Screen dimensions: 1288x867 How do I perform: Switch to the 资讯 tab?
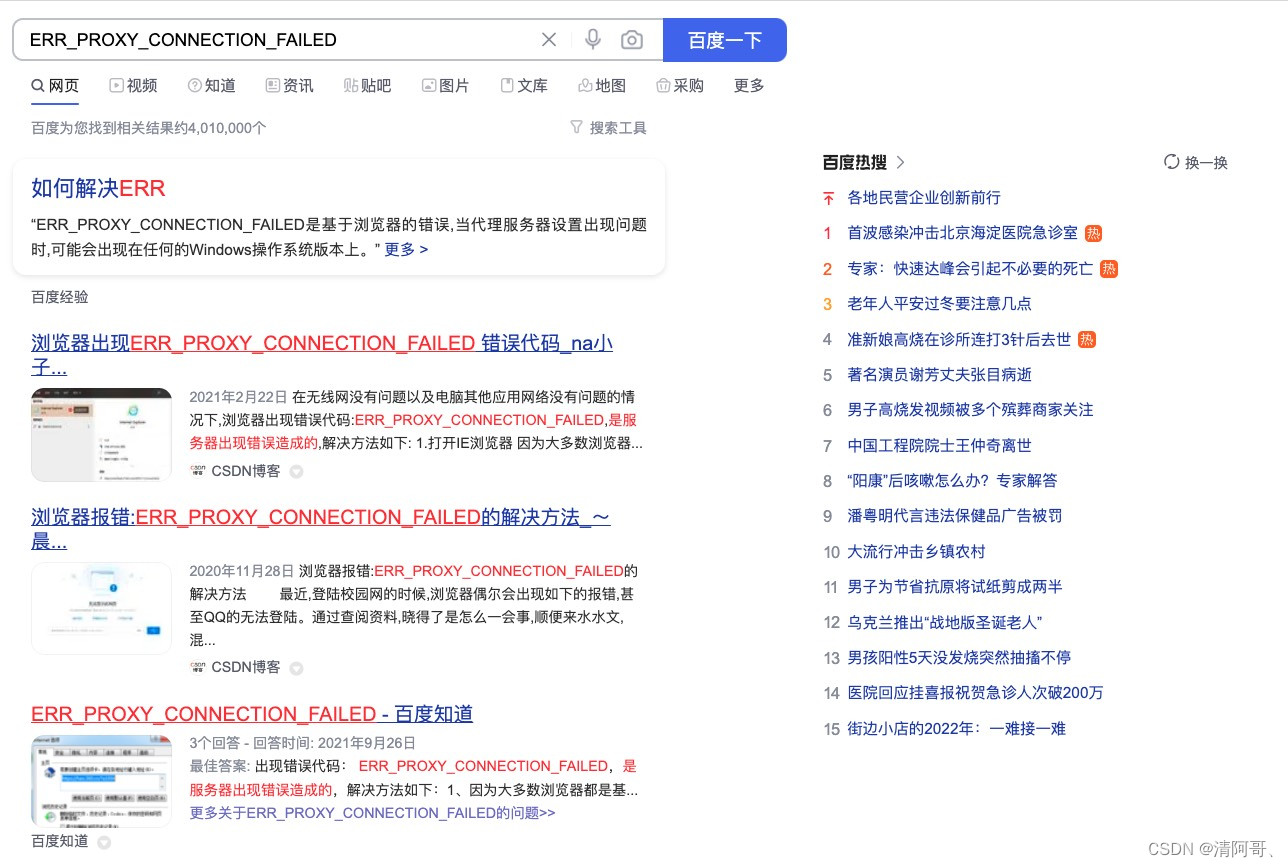(x=289, y=86)
